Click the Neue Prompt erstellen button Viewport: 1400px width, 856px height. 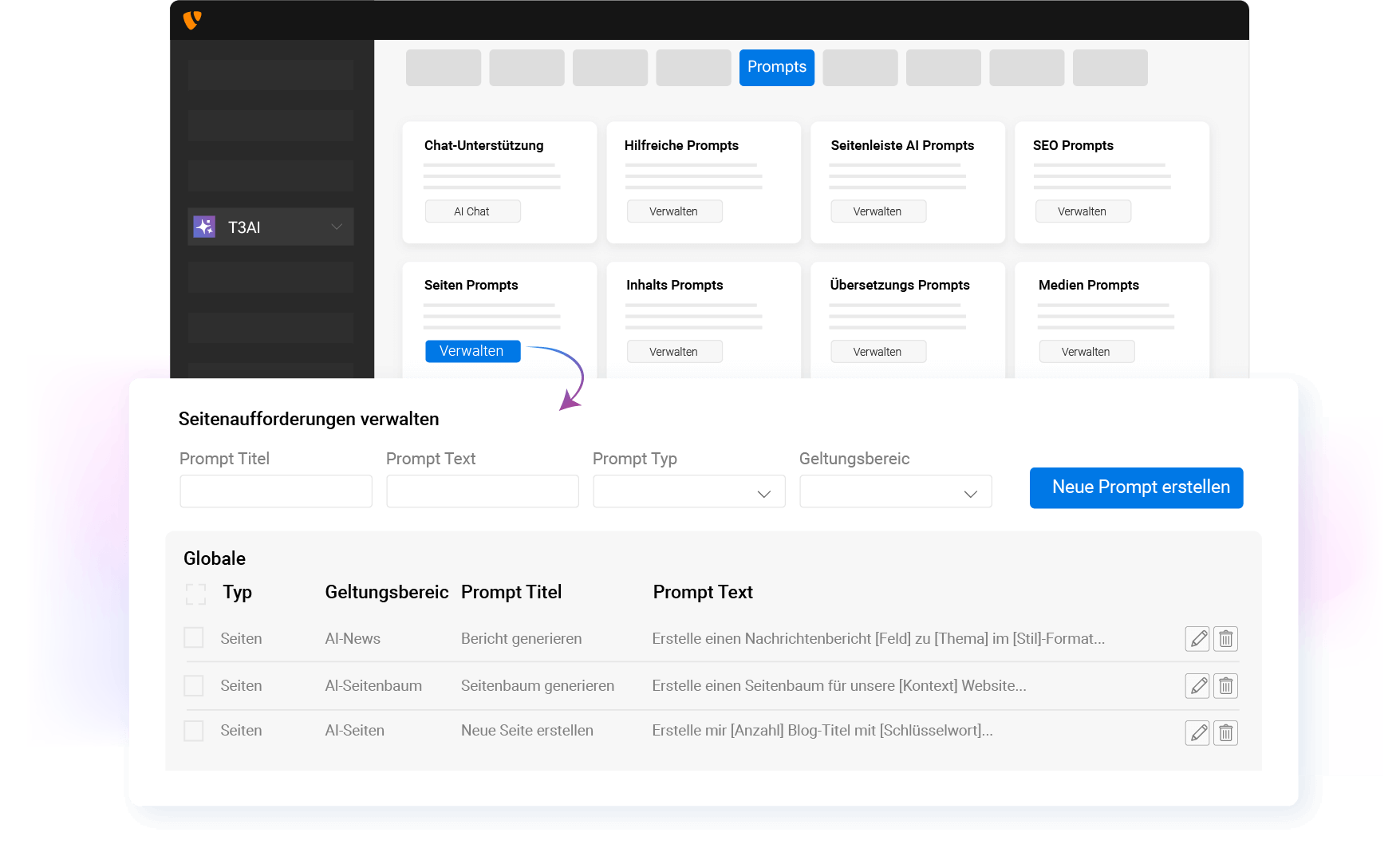[1136, 487]
